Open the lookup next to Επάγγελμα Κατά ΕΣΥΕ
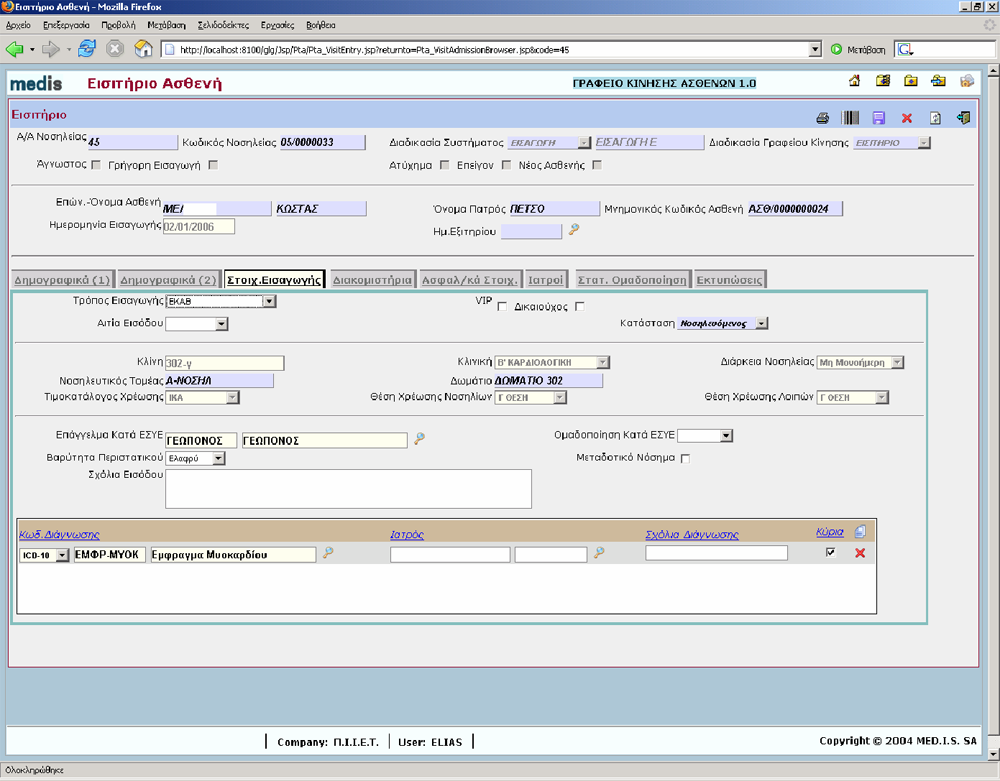Image resolution: width=1000 pixels, height=781 pixels. click(x=420, y=439)
